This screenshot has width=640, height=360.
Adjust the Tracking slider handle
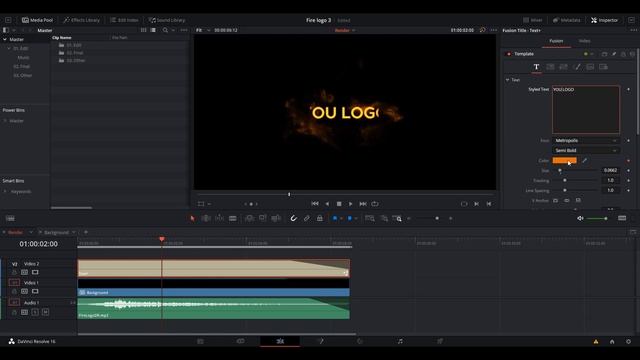point(565,180)
